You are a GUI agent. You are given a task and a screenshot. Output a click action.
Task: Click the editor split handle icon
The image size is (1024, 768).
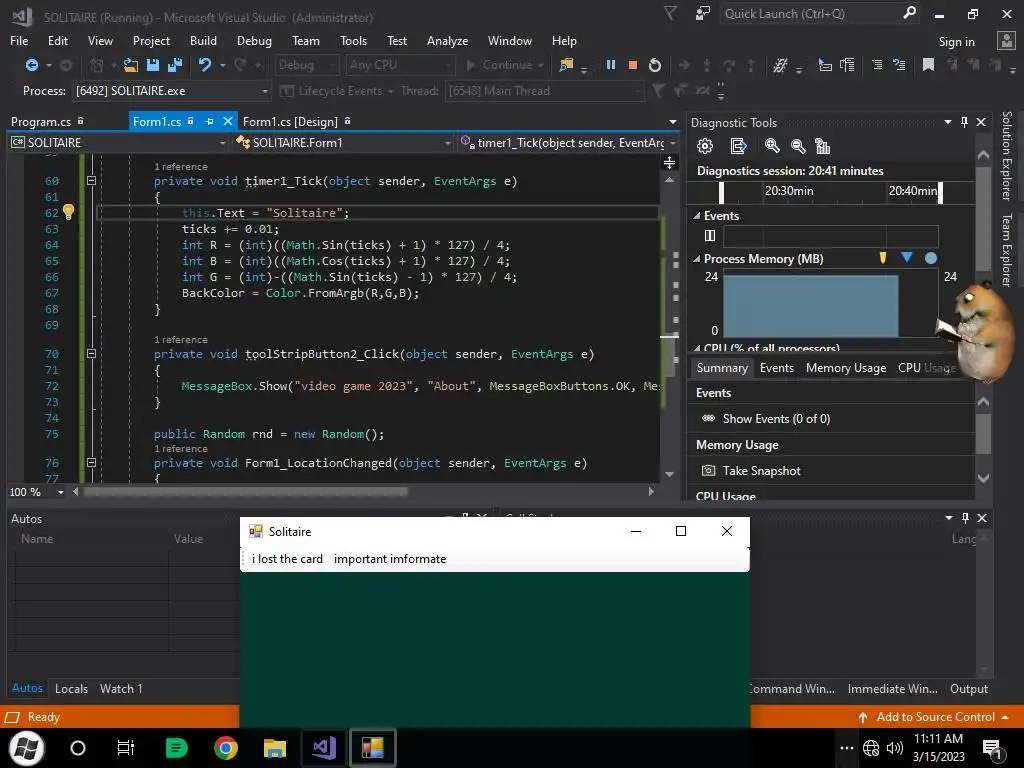point(669,162)
